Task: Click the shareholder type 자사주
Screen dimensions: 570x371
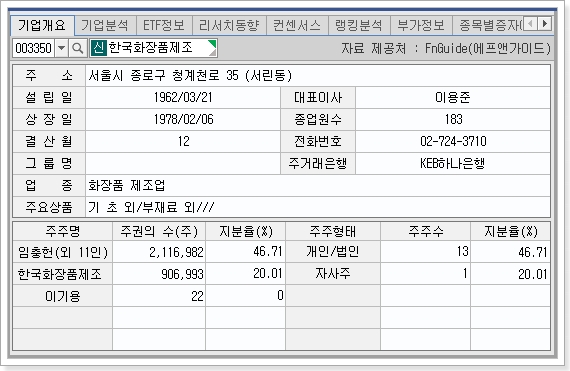Action: [333, 274]
